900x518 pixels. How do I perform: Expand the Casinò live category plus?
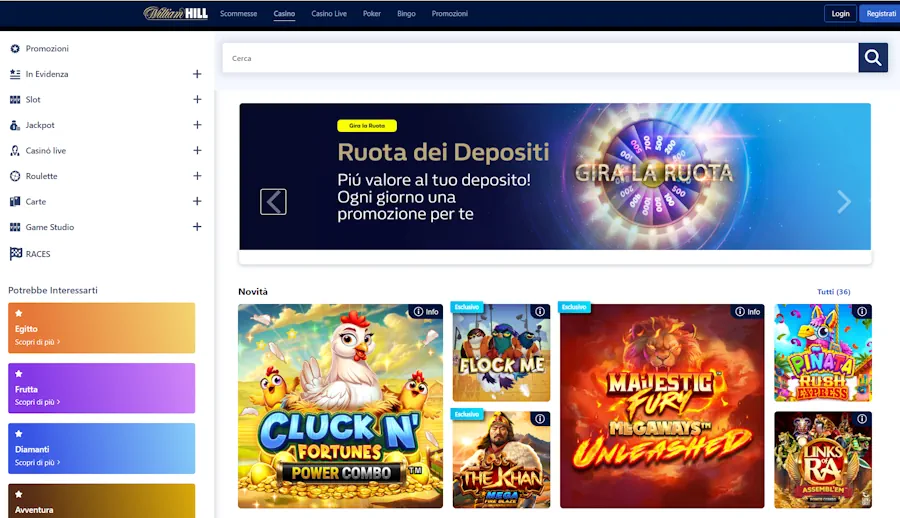tap(197, 150)
